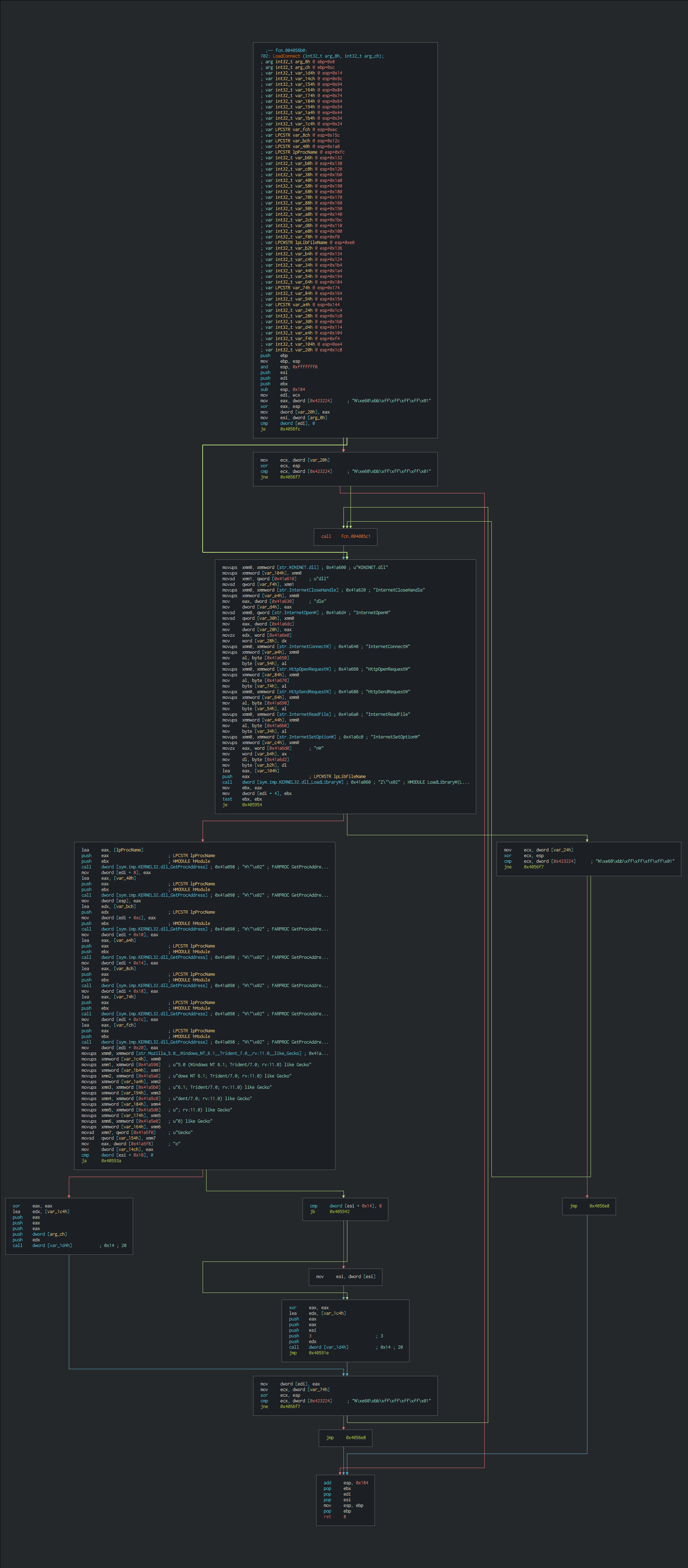Click the str.InternetCloseHandle reference
Viewport: 688px width, 1568px height.
pos(307,590)
